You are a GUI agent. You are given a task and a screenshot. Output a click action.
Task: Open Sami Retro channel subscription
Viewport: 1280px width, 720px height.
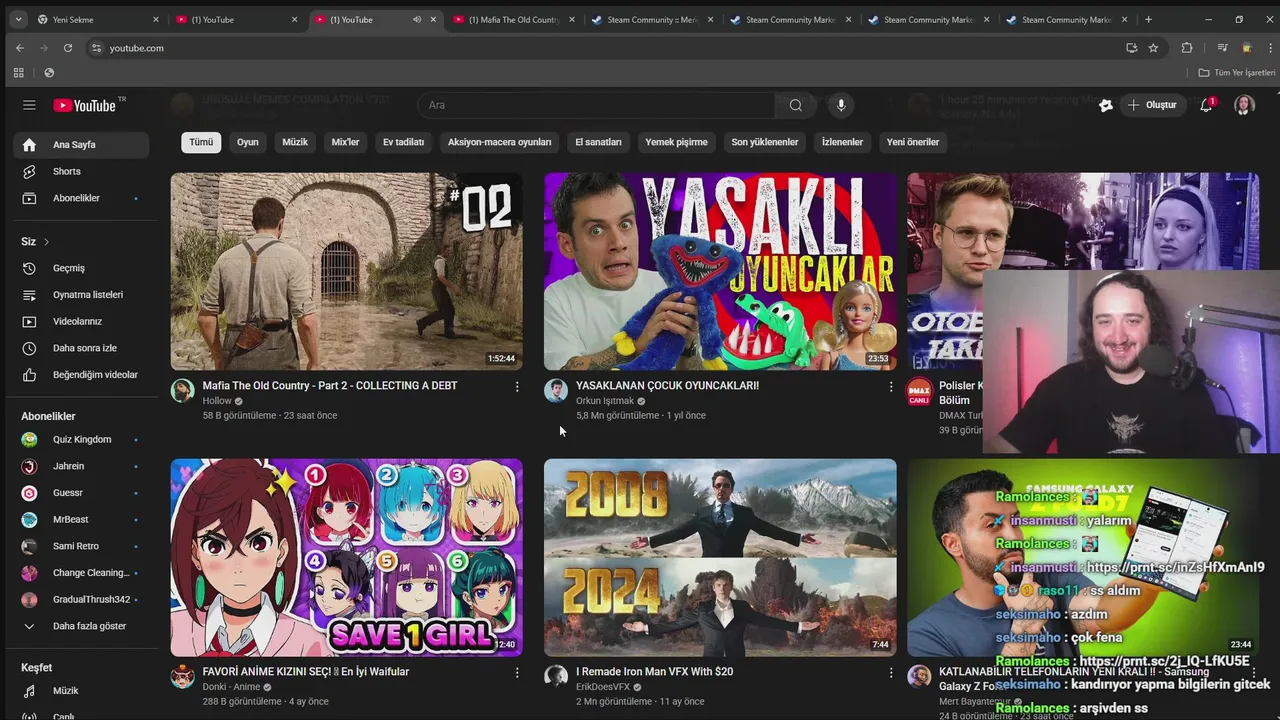point(81,546)
